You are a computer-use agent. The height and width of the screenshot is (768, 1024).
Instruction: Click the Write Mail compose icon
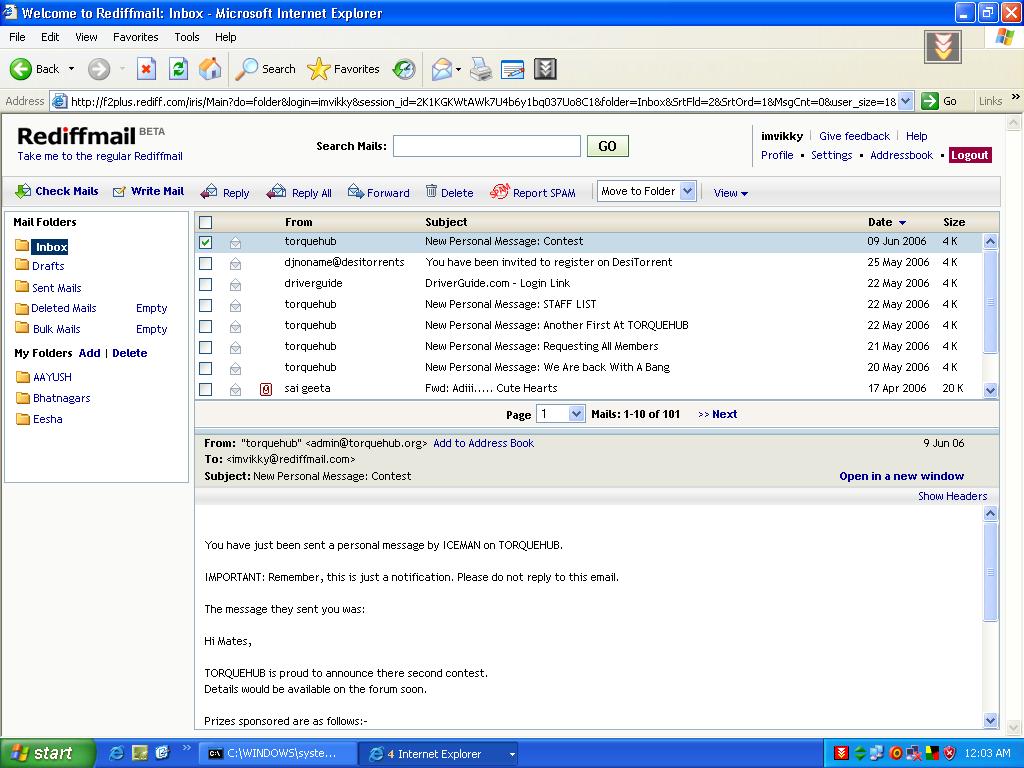(x=119, y=191)
